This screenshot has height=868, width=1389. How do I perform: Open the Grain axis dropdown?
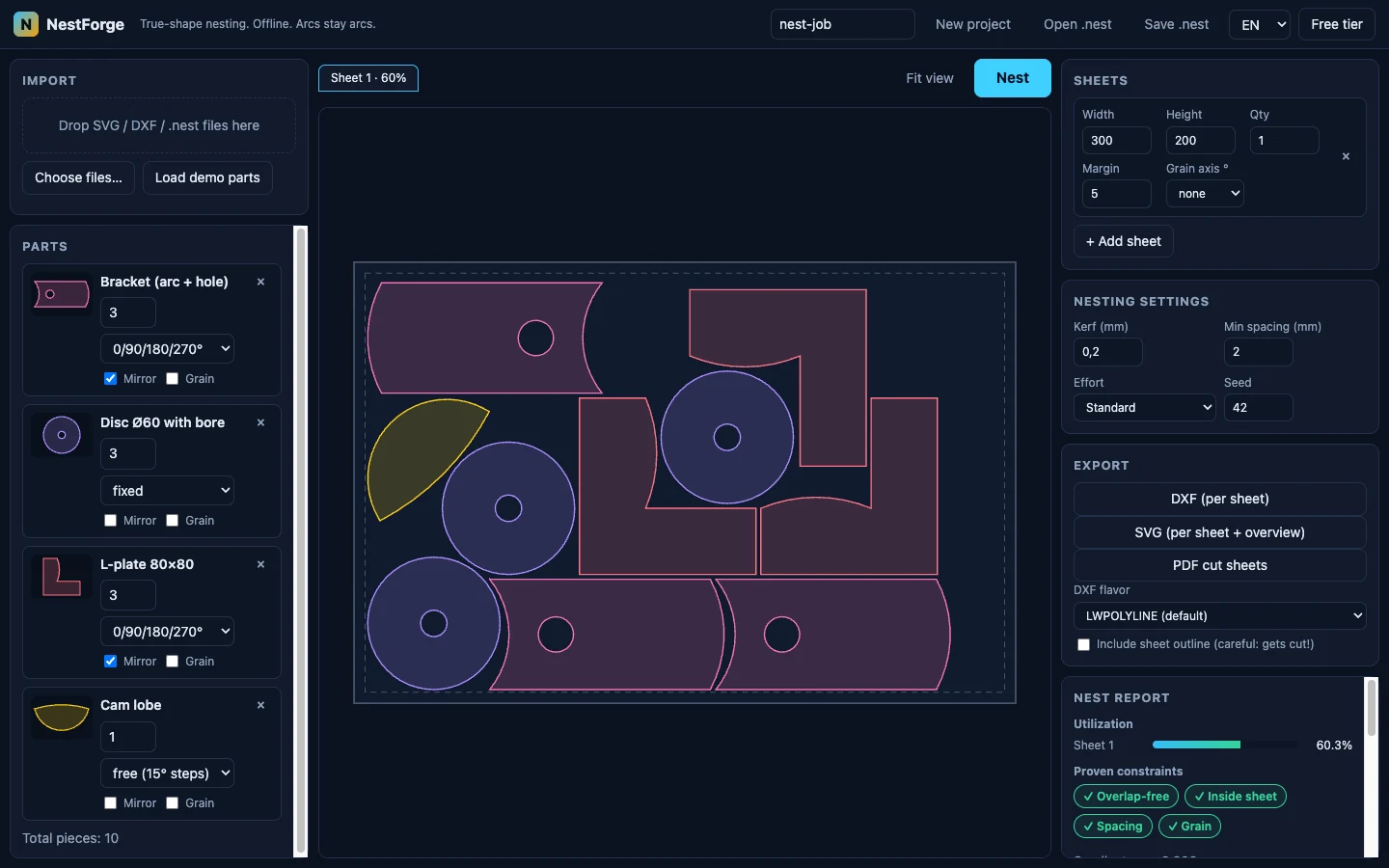point(1205,194)
